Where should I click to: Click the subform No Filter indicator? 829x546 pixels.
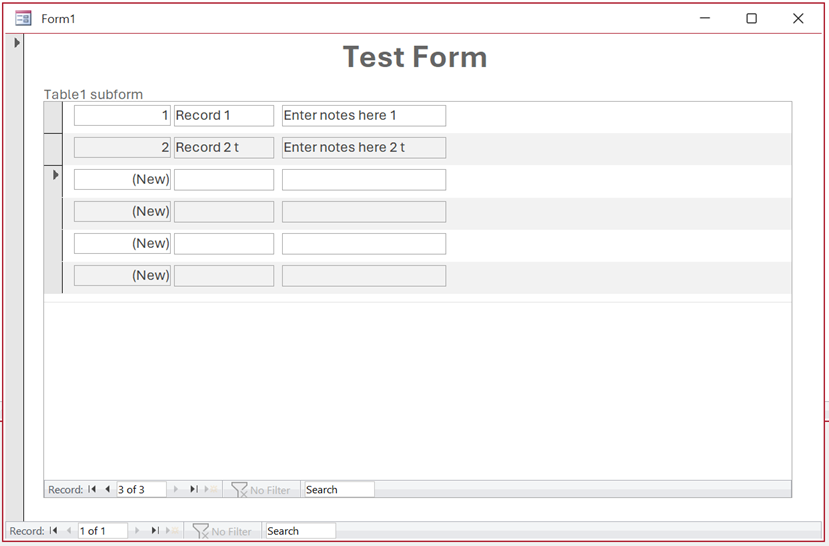[261, 490]
